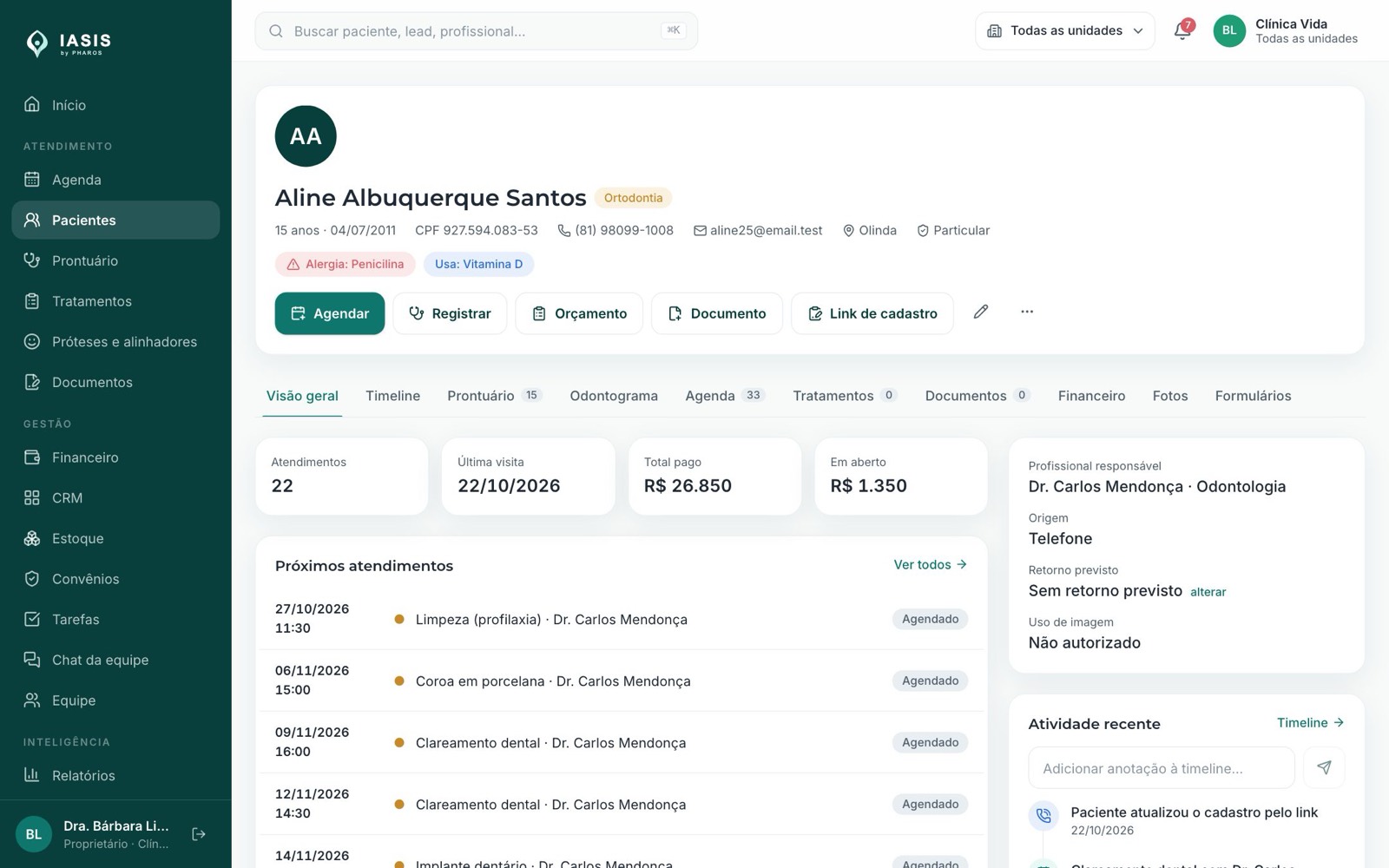Click the Agendar button
This screenshot has height=868, width=1389.
[330, 313]
